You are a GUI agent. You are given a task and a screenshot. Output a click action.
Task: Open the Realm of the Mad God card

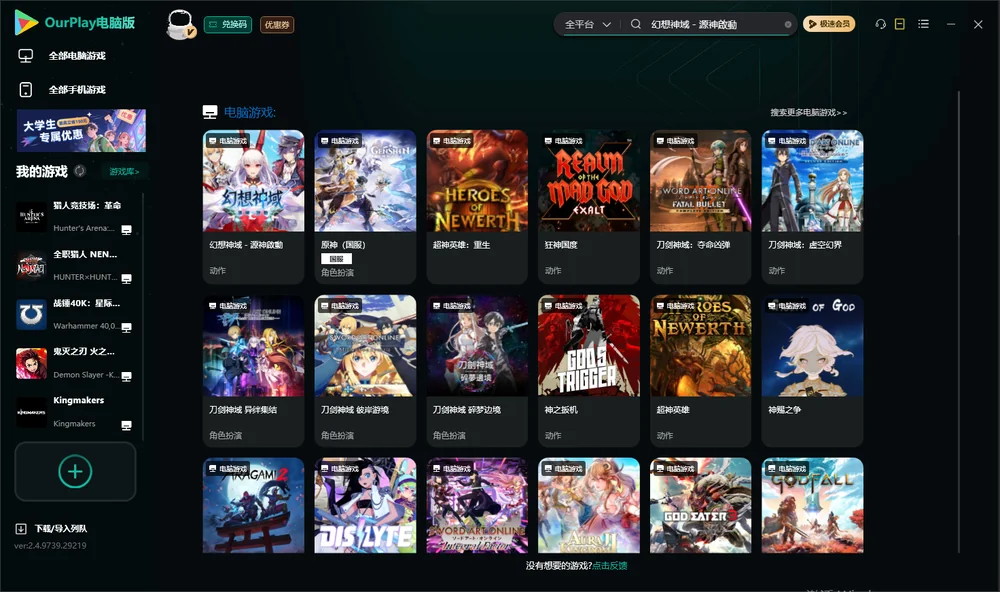point(589,207)
